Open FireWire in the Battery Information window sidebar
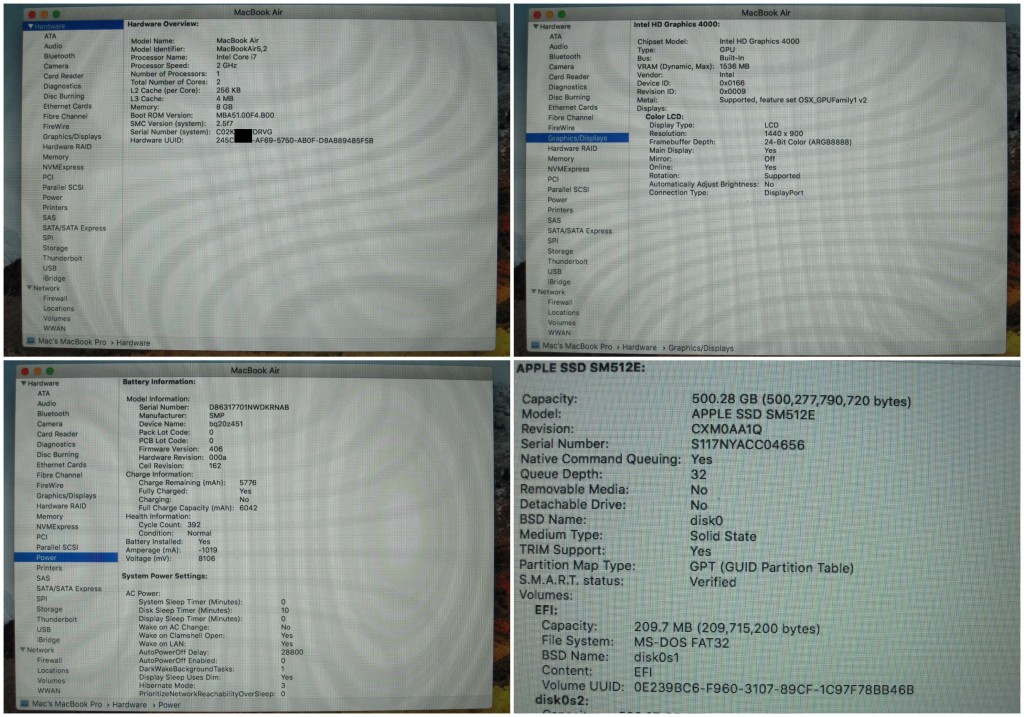Screen dimensions: 1024x717 pos(50,485)
